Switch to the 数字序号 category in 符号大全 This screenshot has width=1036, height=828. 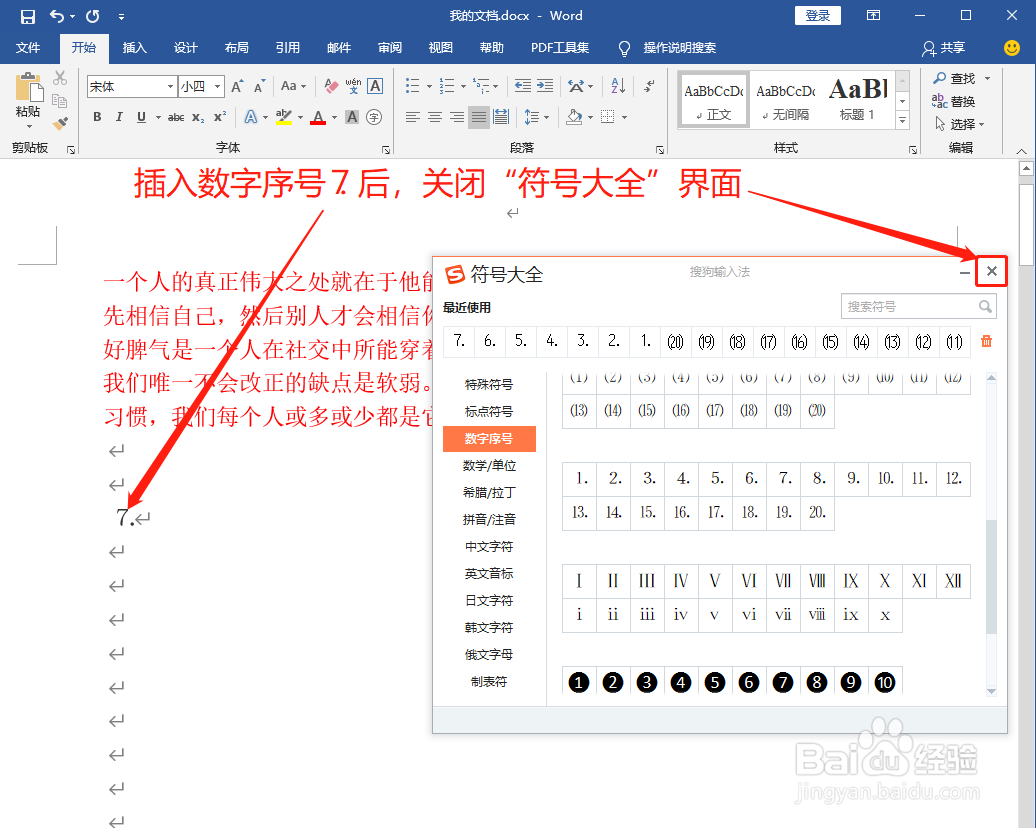pyautogui.click(x=489, y=438)
